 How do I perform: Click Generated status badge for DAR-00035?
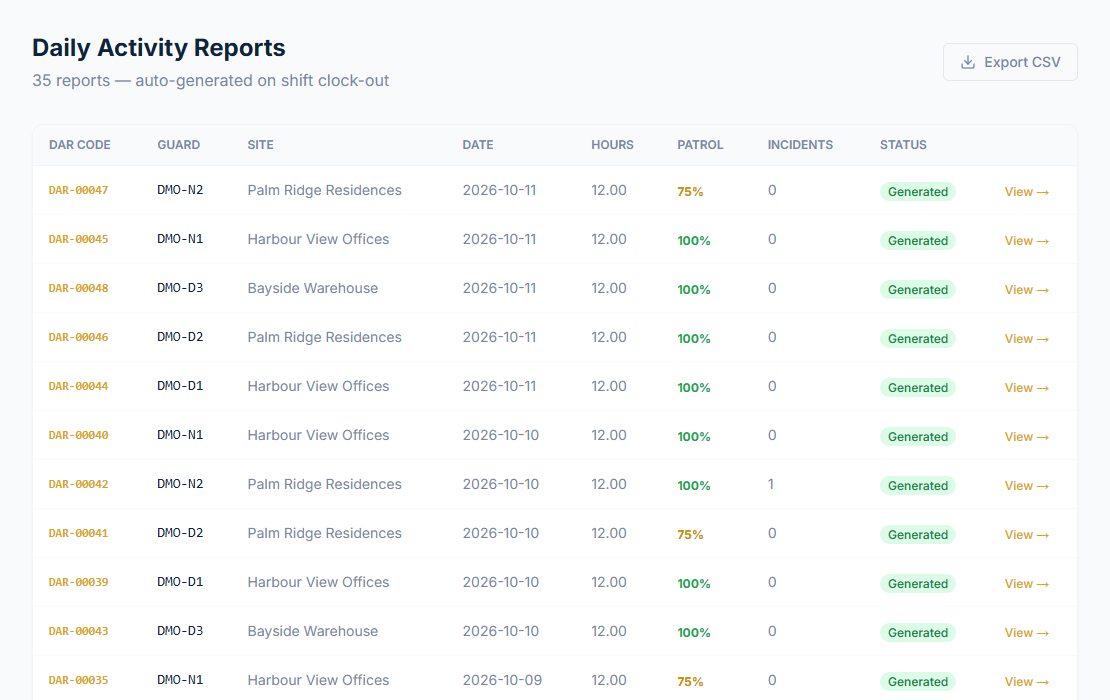click(917, 682)
